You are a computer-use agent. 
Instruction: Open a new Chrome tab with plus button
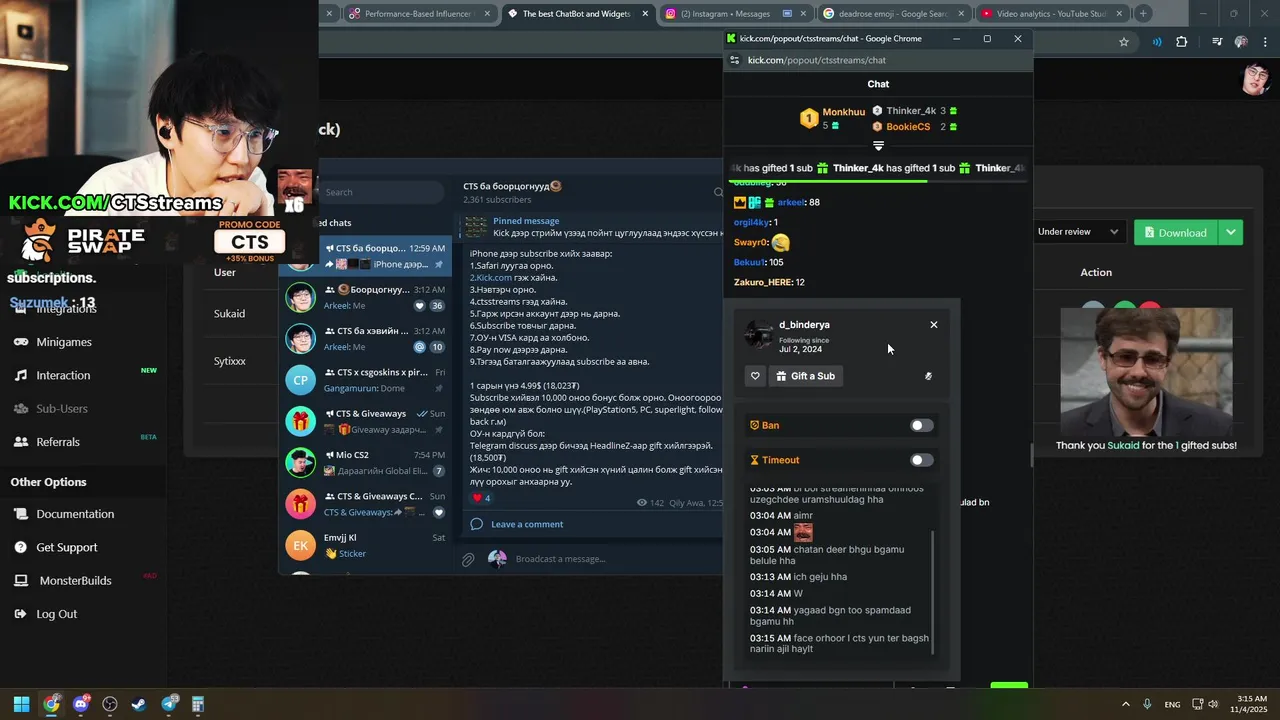1143,14
